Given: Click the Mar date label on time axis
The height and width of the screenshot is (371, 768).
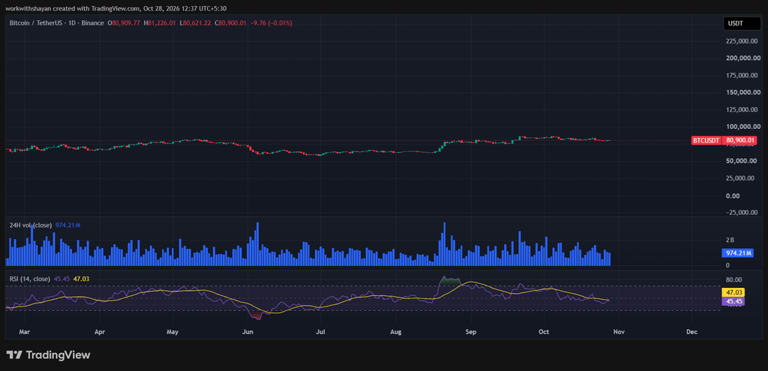Looking at the screenshot, I should (x=24, y=332).
